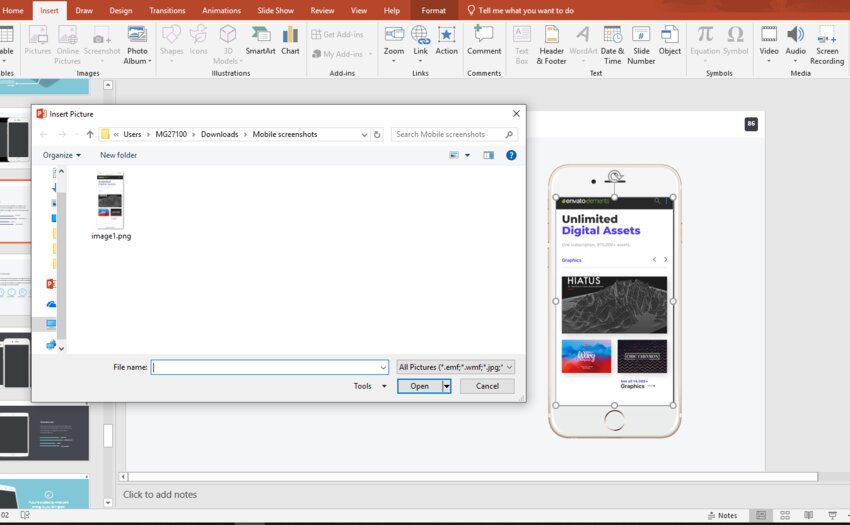Switch to the Design ribbon tab
This screenshot has height=525, width=850.
coord(120,10)
